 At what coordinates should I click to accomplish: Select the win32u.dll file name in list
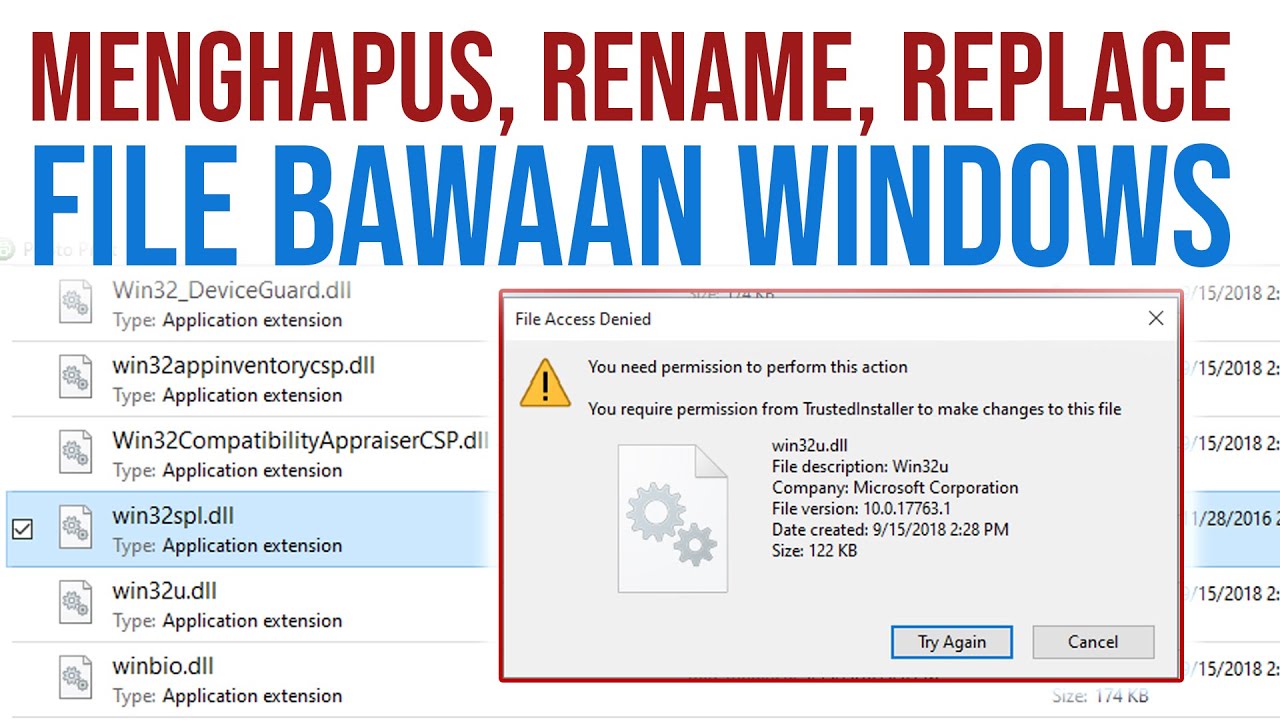coord(164,591)
